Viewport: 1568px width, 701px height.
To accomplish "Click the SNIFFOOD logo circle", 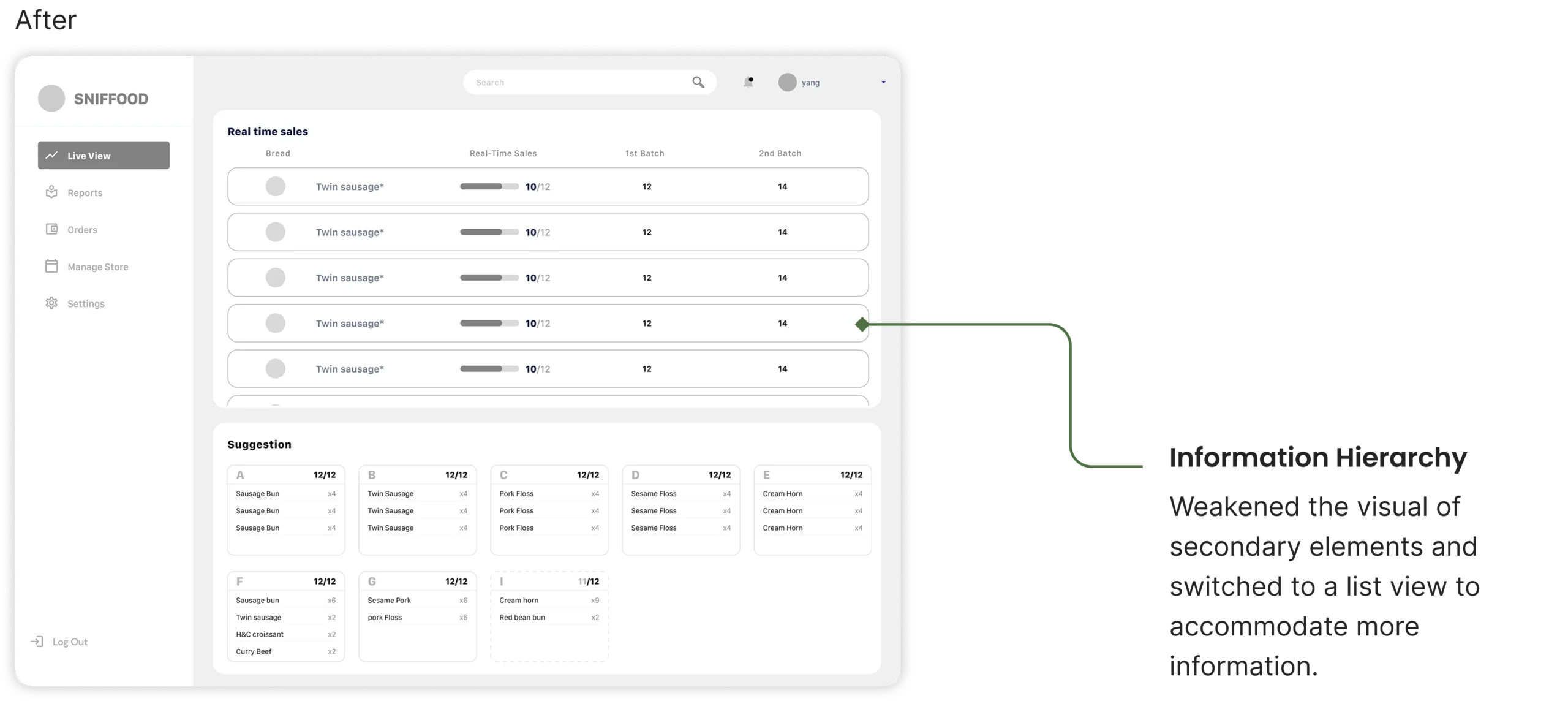I will (x=51, y=99).
